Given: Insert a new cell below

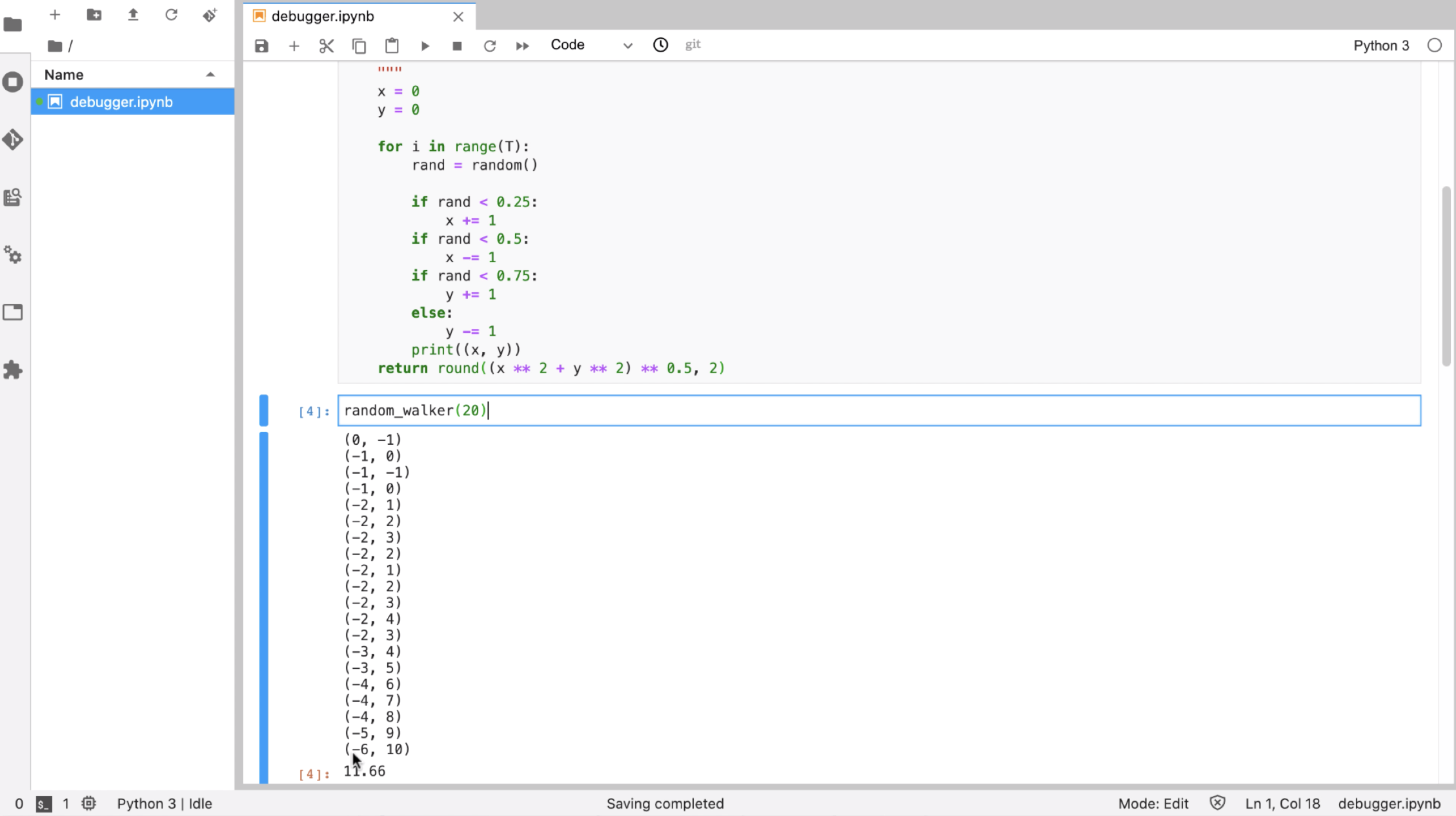Looking at the screenshot, I should [x=294, y=46].
